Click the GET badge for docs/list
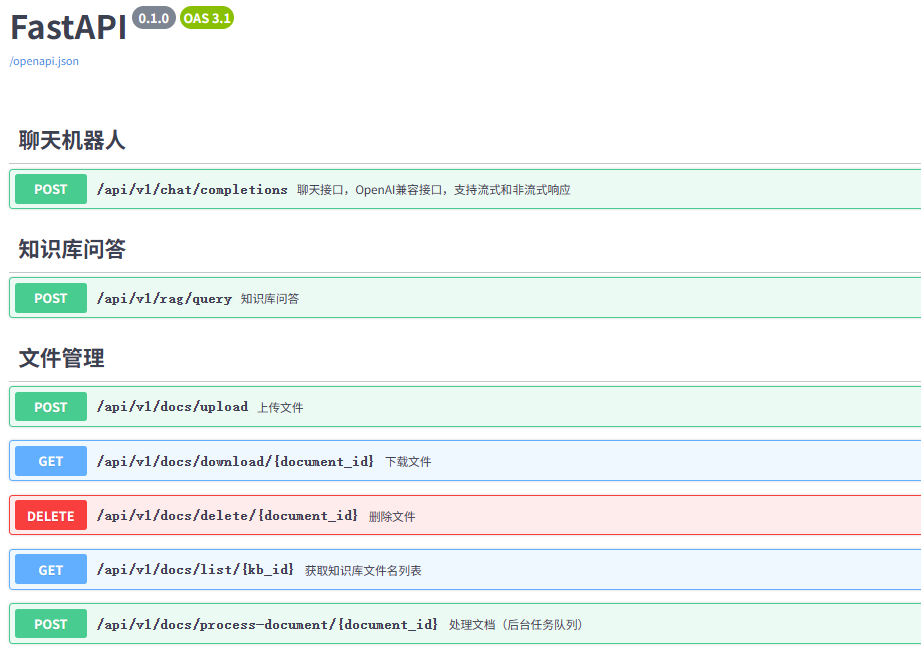 [51, 570]
